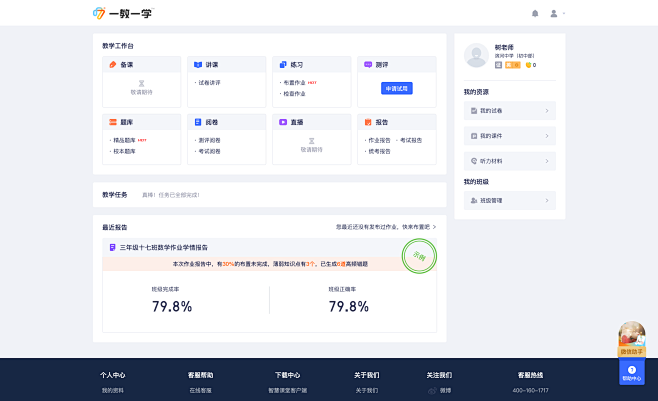This screenshot has width=658, height=401.
Task: Click footer 关于我们 sub-link
Action: click(x=366, y=391)
